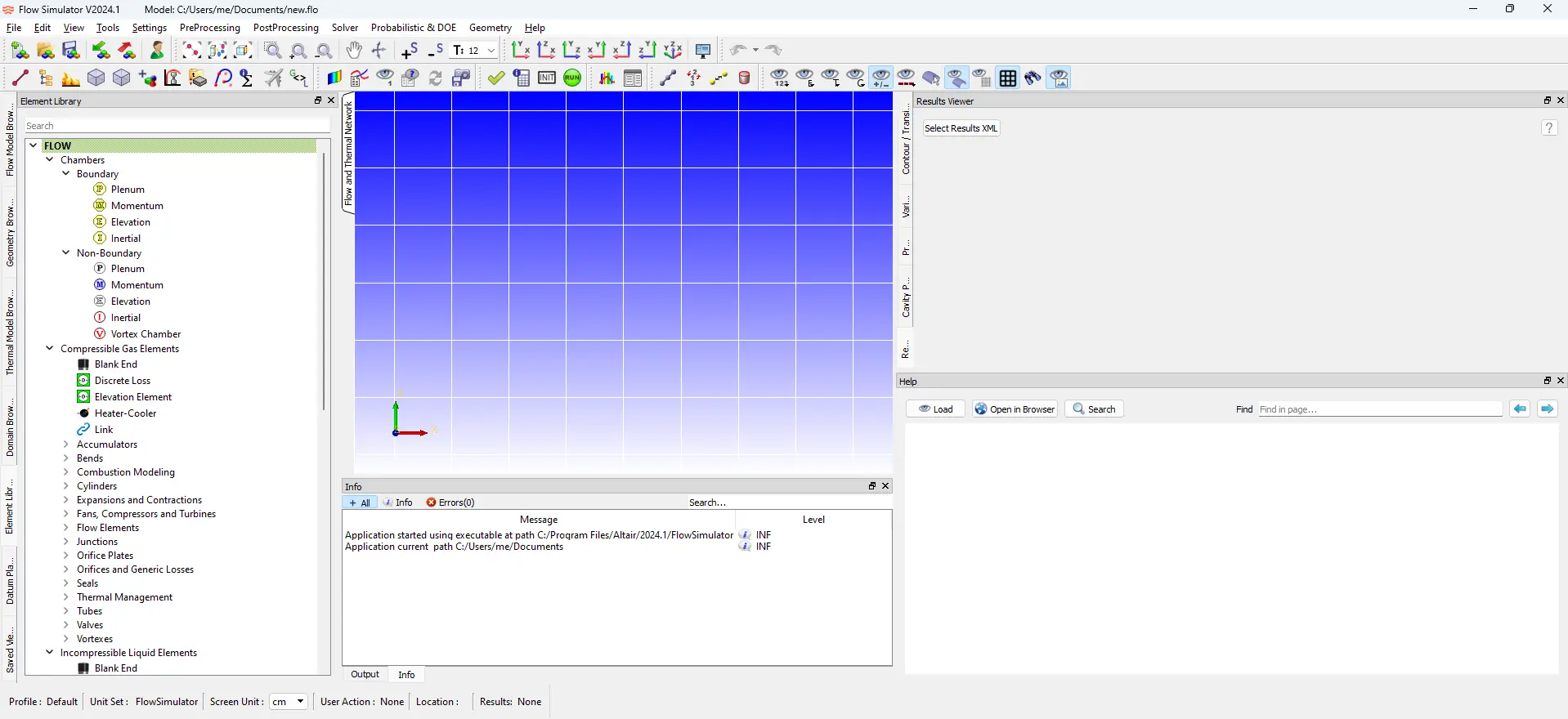Toggle the eye with picture background visibility
The width and height of the screenshot is (1568, 719).
pos(1059,78)
